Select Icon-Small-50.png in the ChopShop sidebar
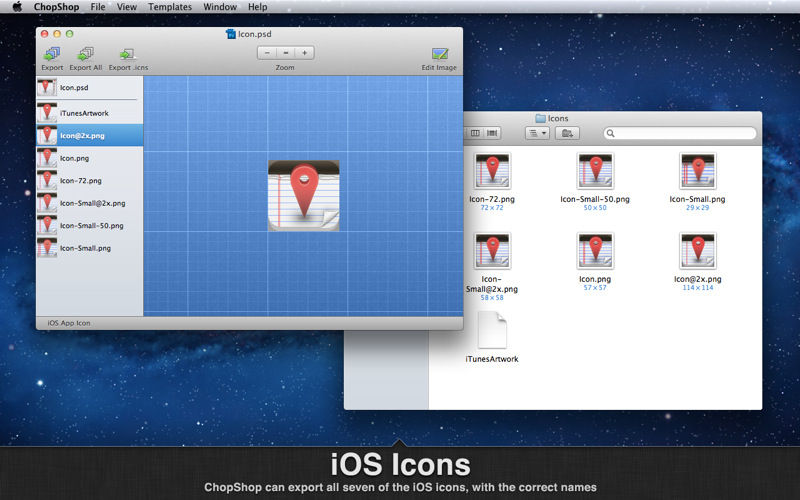This screenshot has width=800, height=500. pyautogui.click(x=90, y=226)
